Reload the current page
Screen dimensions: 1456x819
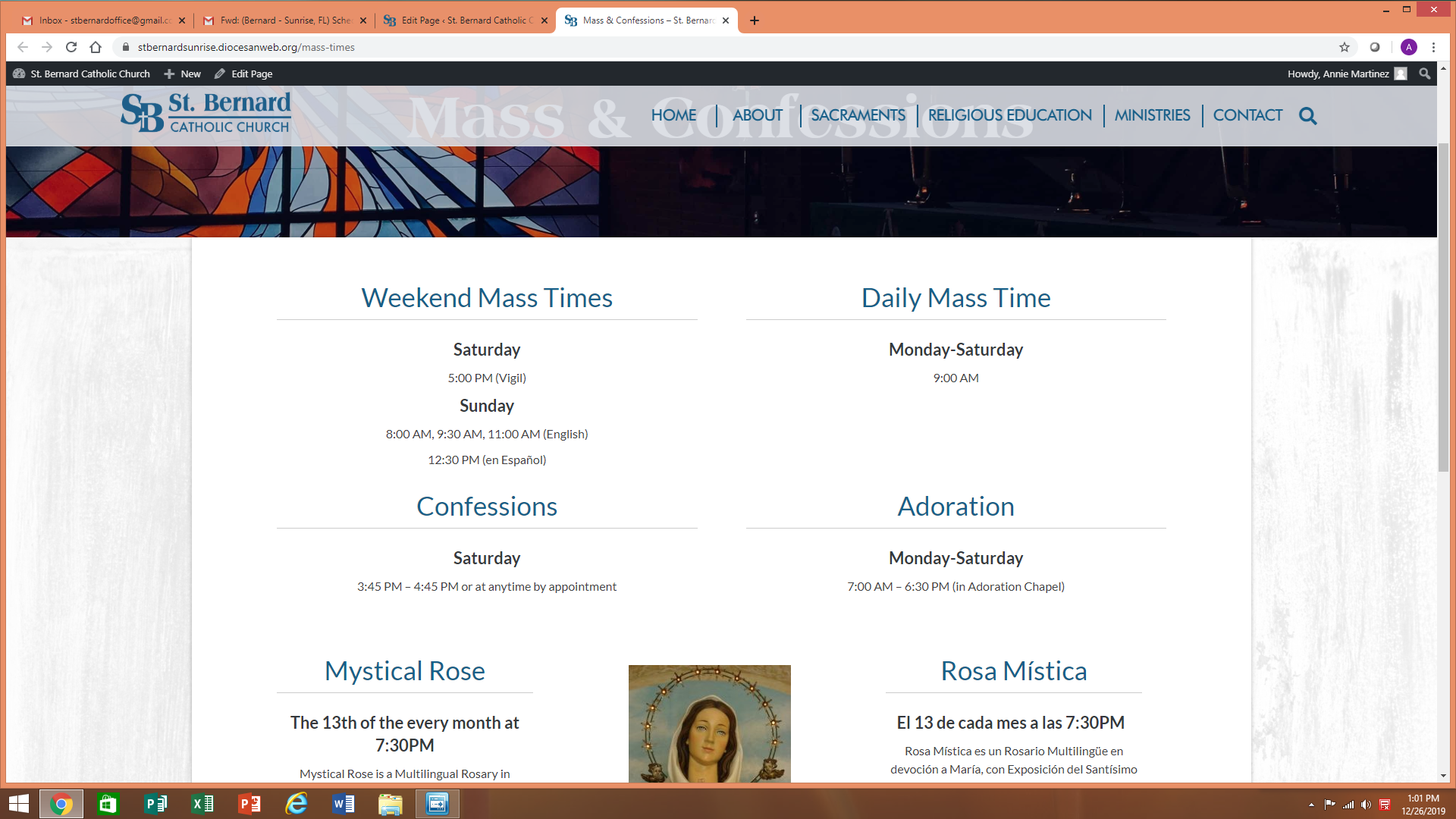(x=71, y=47)
